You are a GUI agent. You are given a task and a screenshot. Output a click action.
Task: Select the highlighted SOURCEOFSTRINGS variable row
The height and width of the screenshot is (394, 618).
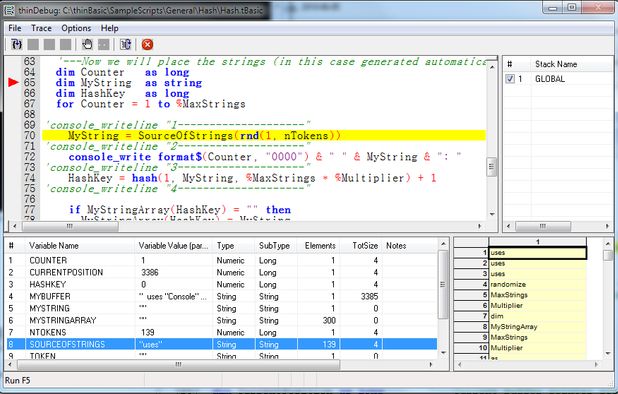222,344
